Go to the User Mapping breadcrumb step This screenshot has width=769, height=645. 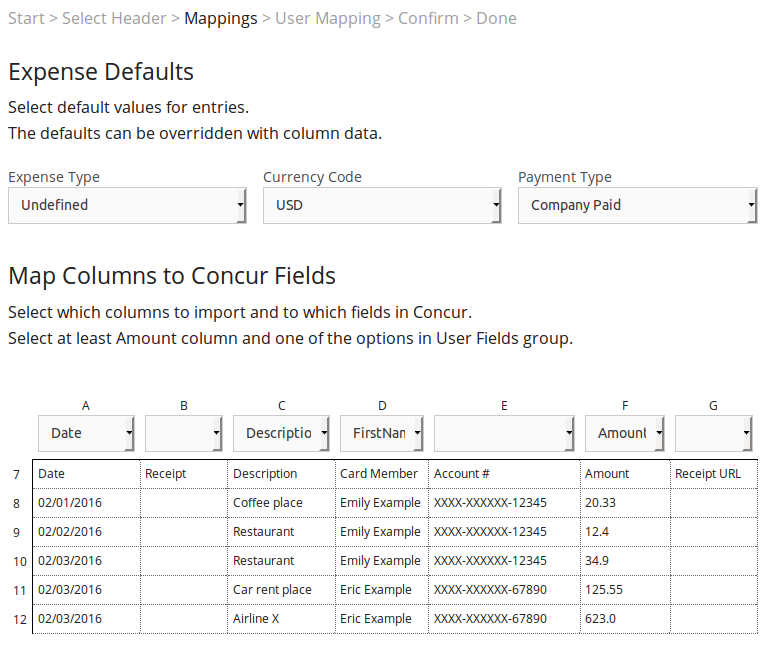point(328,19)
